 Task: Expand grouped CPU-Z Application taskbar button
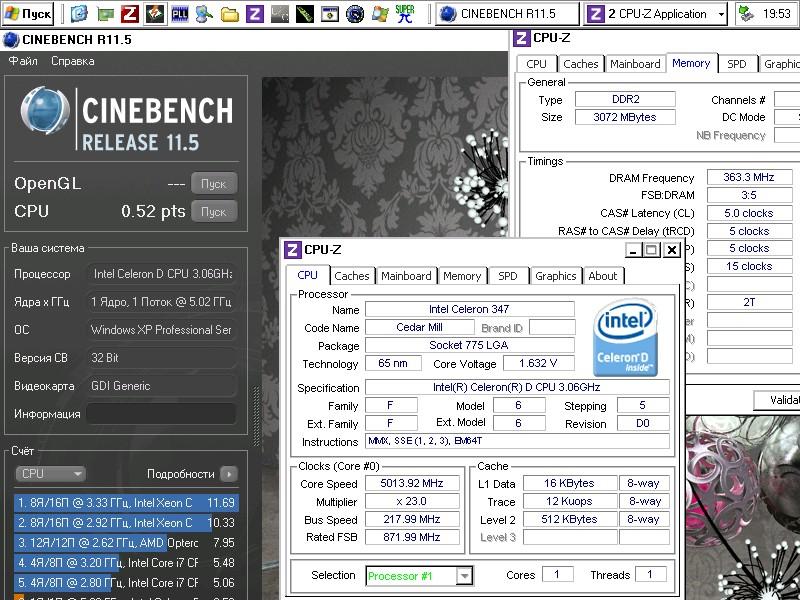coord(657,14)
